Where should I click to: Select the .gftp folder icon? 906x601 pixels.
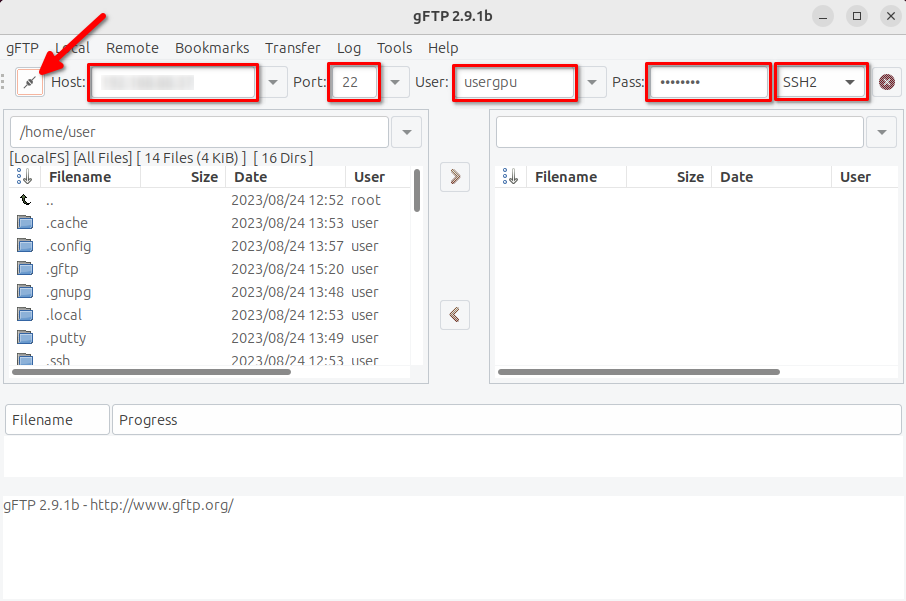[x=25, y=269]
